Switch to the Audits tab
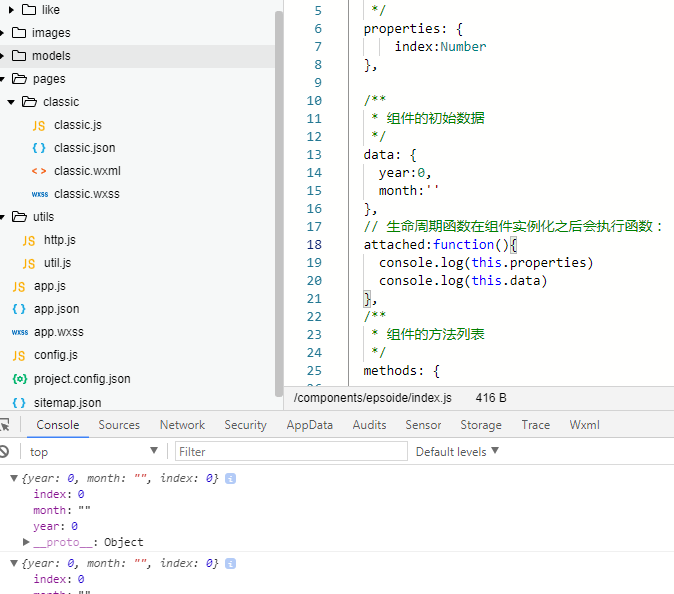674x594 pixels. (x=369, y=425)
